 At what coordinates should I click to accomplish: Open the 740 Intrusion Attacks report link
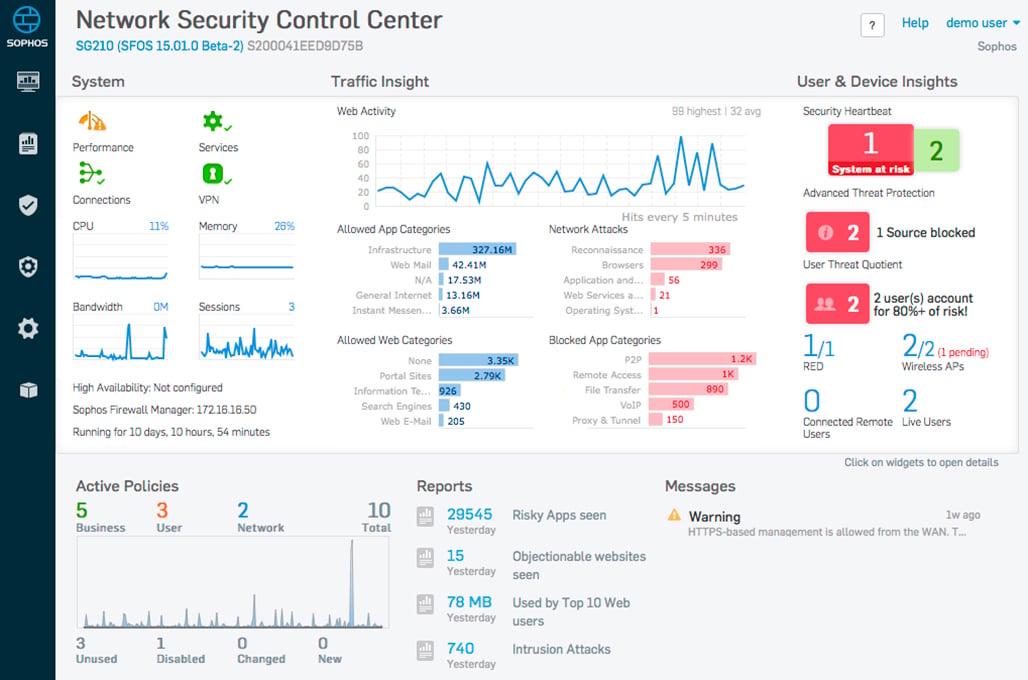tap(460, 649)
